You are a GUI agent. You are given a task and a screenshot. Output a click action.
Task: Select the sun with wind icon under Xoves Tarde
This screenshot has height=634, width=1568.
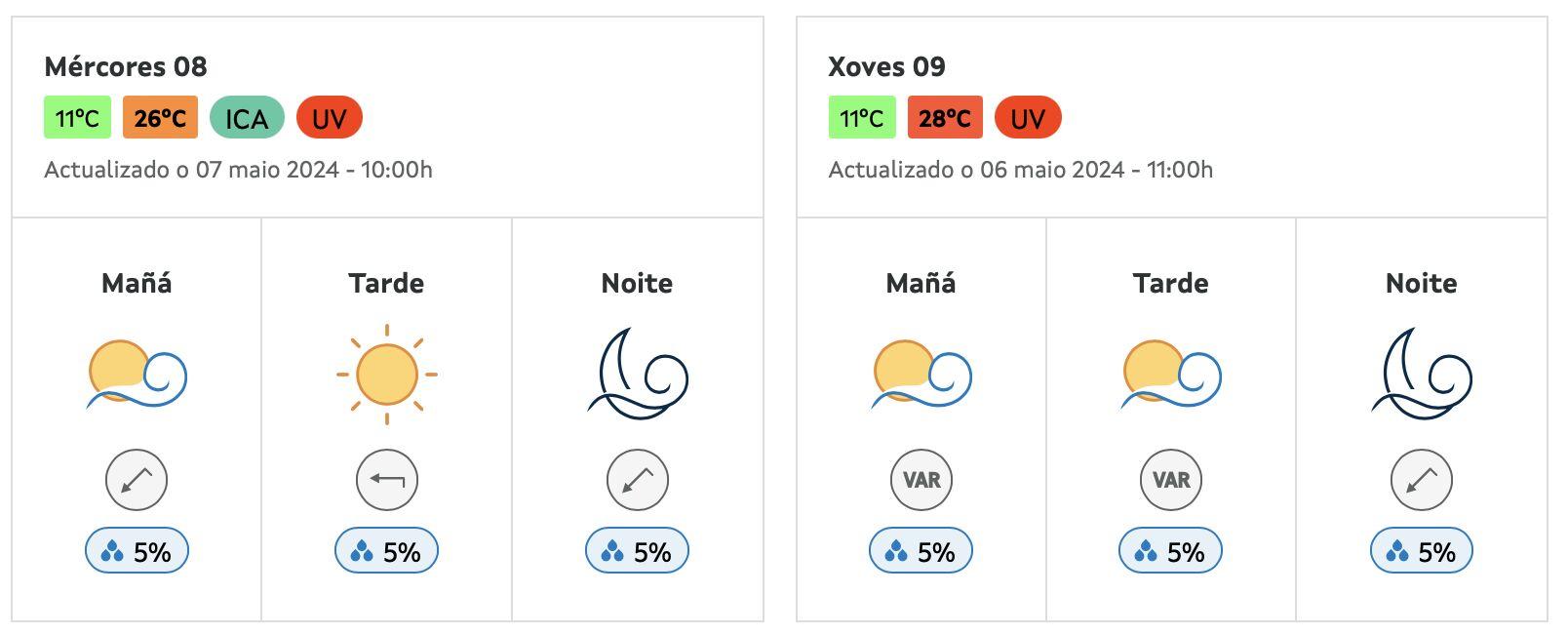point(1169,371)
